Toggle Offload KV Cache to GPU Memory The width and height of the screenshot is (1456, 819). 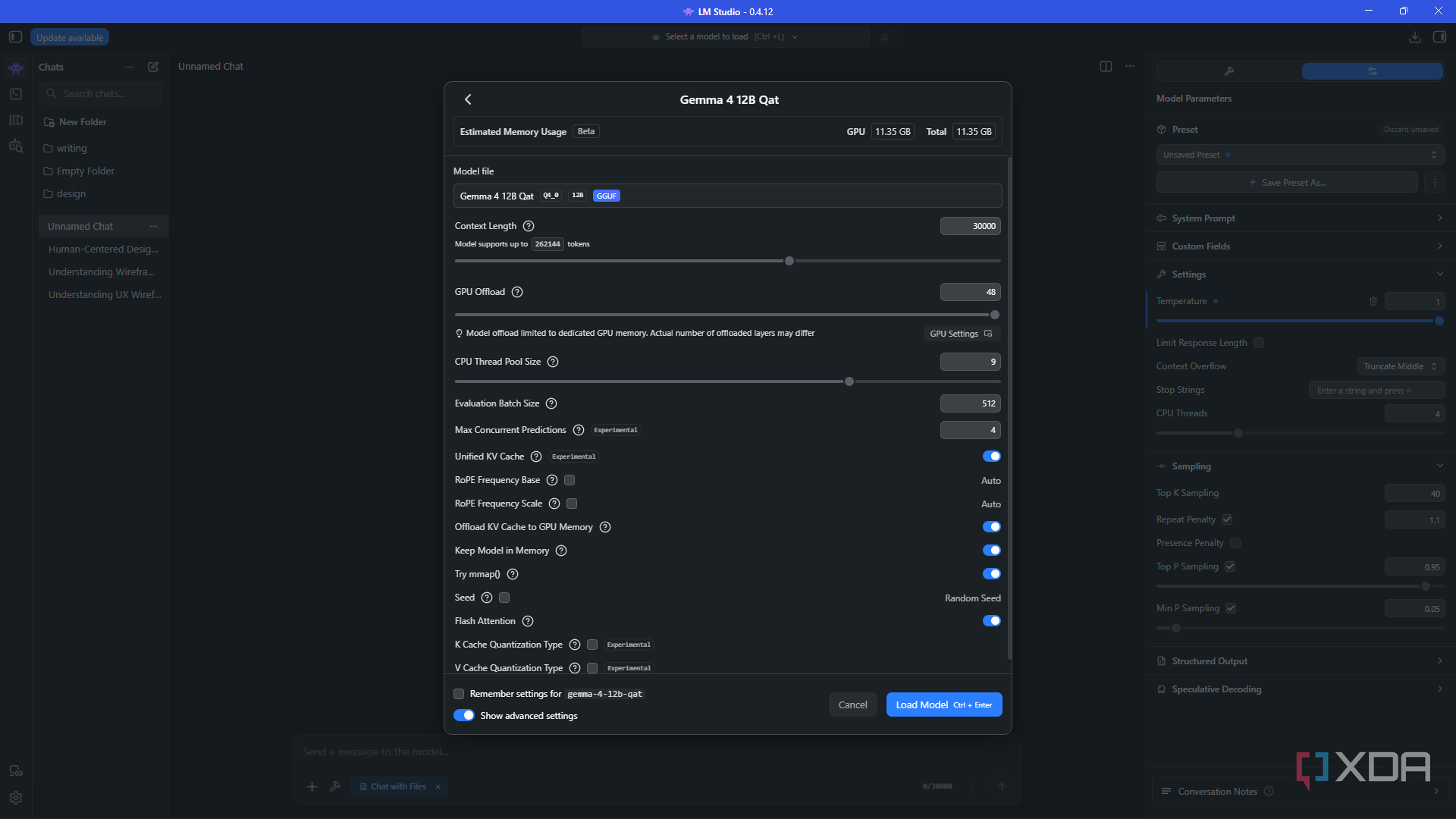pyautogui.click(x=992, y=527)
